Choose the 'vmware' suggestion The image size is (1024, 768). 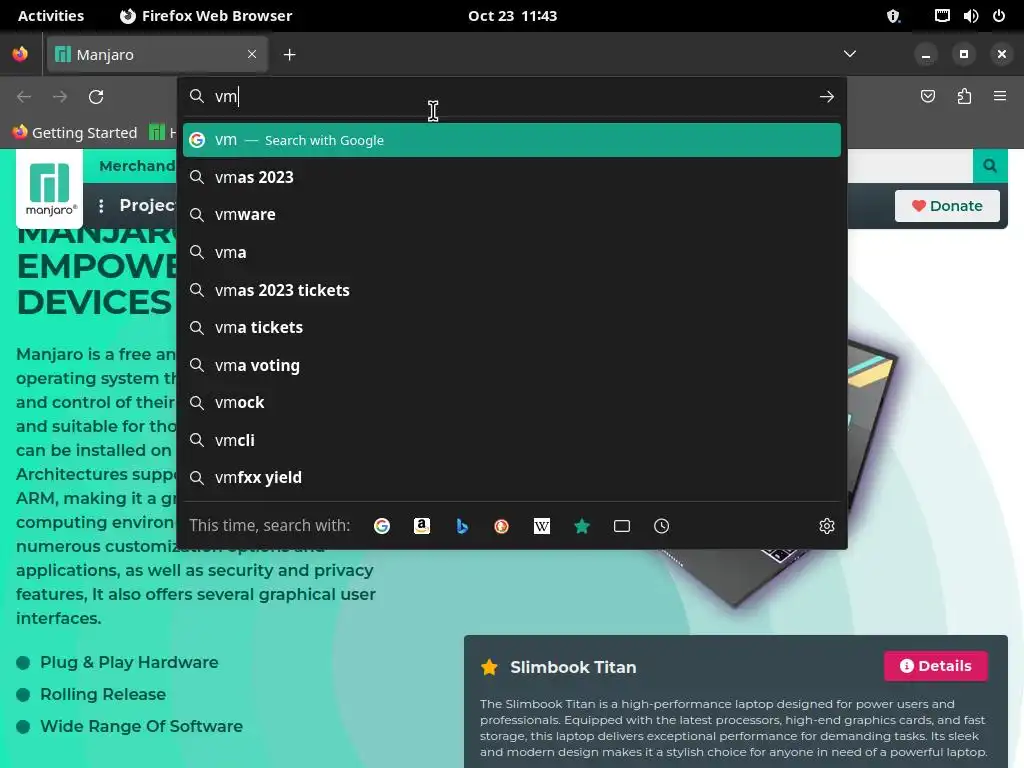(512, 215)
